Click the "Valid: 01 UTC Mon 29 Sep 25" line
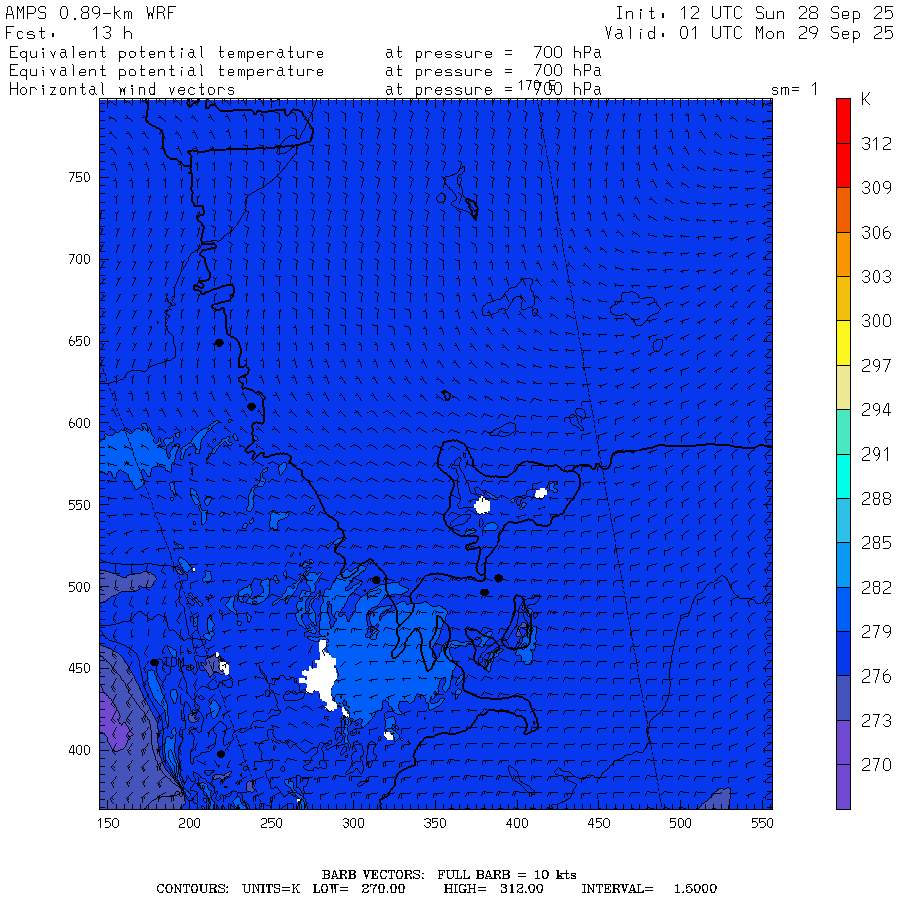900x900 pixels. point(749,33)
